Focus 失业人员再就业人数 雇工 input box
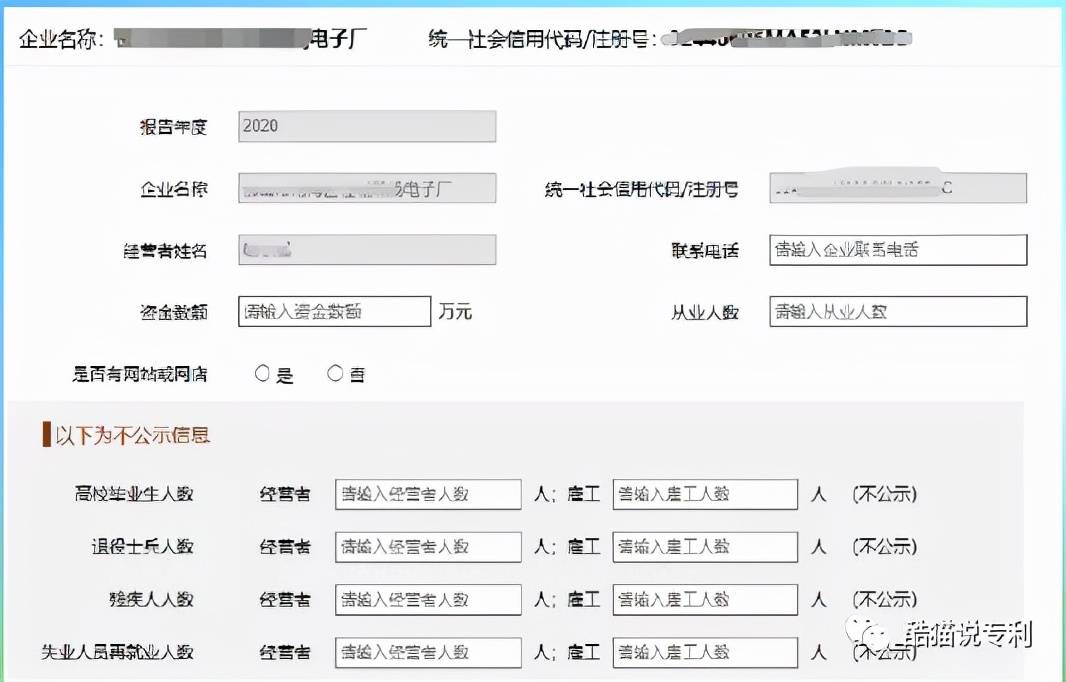This screenshot has height=682, width=1066. [x=705, y=652]
